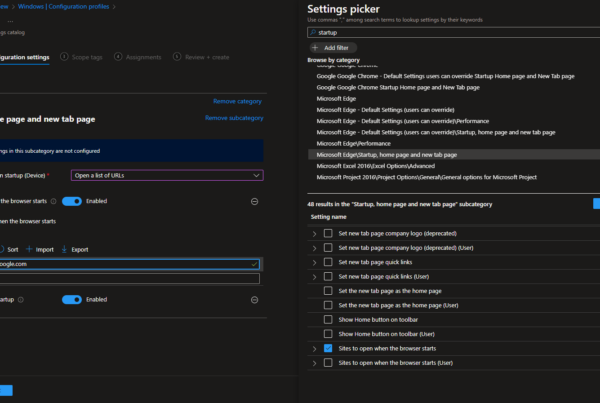Click Remove subcategory link
This screenshot has width=600, height=403.
click(234, 118)
